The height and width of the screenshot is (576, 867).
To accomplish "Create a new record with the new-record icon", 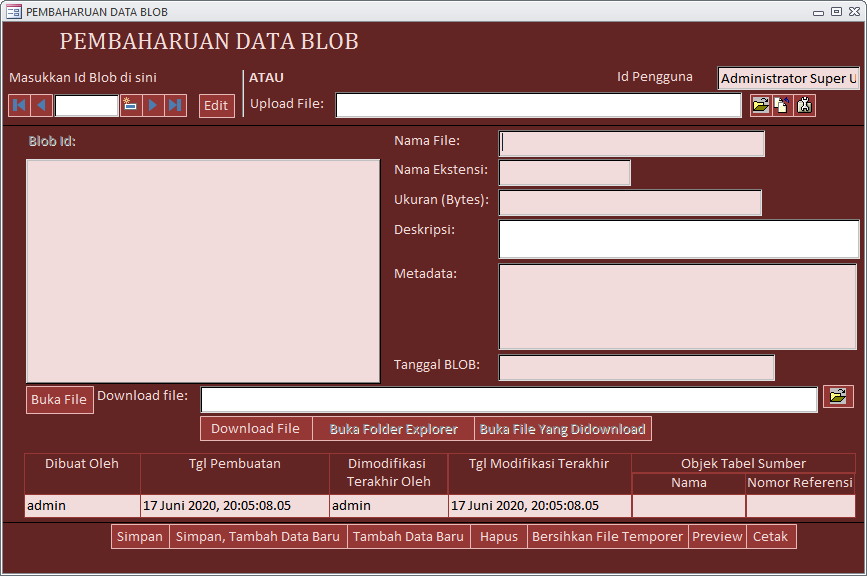I will pyautogui.click(x=130, y=105).
